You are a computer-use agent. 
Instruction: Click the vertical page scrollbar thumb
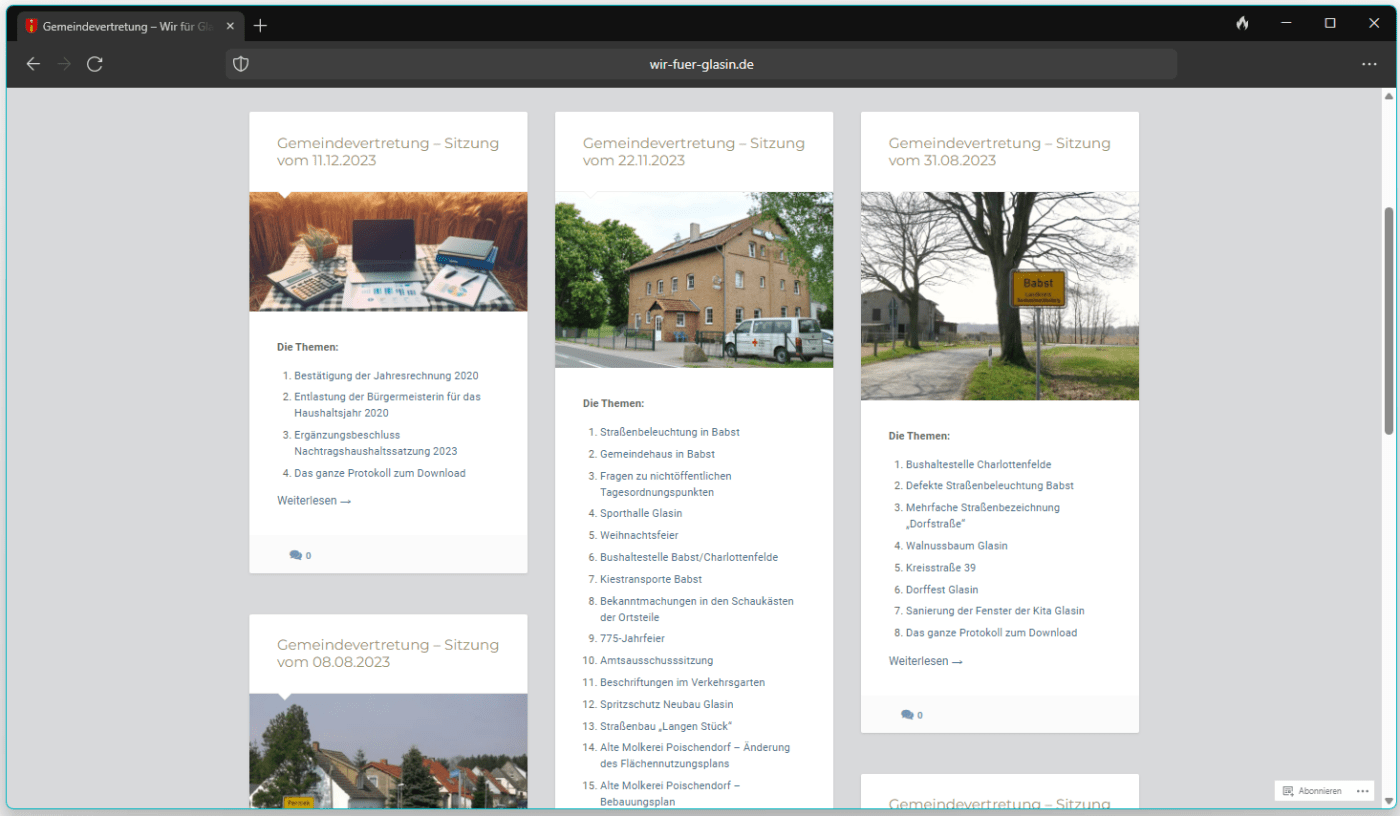(x=1388, y=320)
